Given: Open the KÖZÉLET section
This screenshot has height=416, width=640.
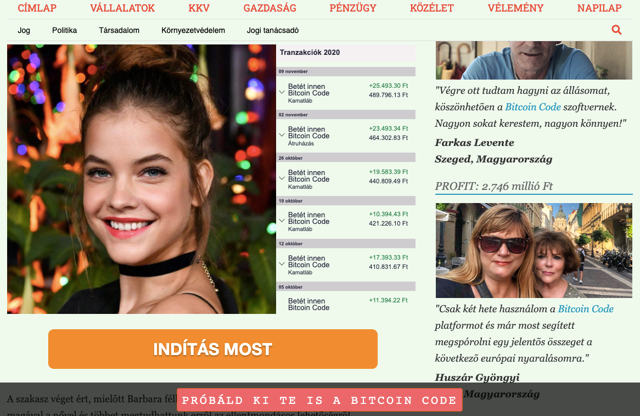Looking at the screenshot, I should (x=432, y=8).
